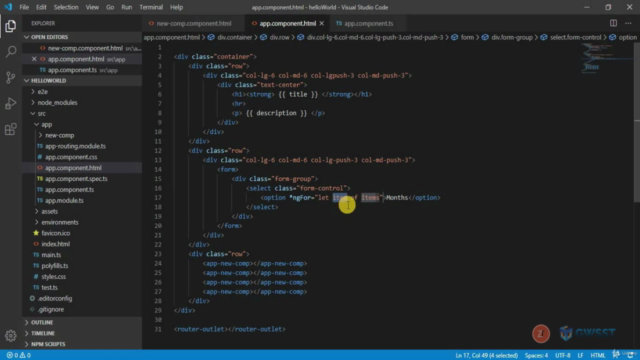640x360 pixels.
Task: Open the Go menu
Action: click(x=110, y=7)
